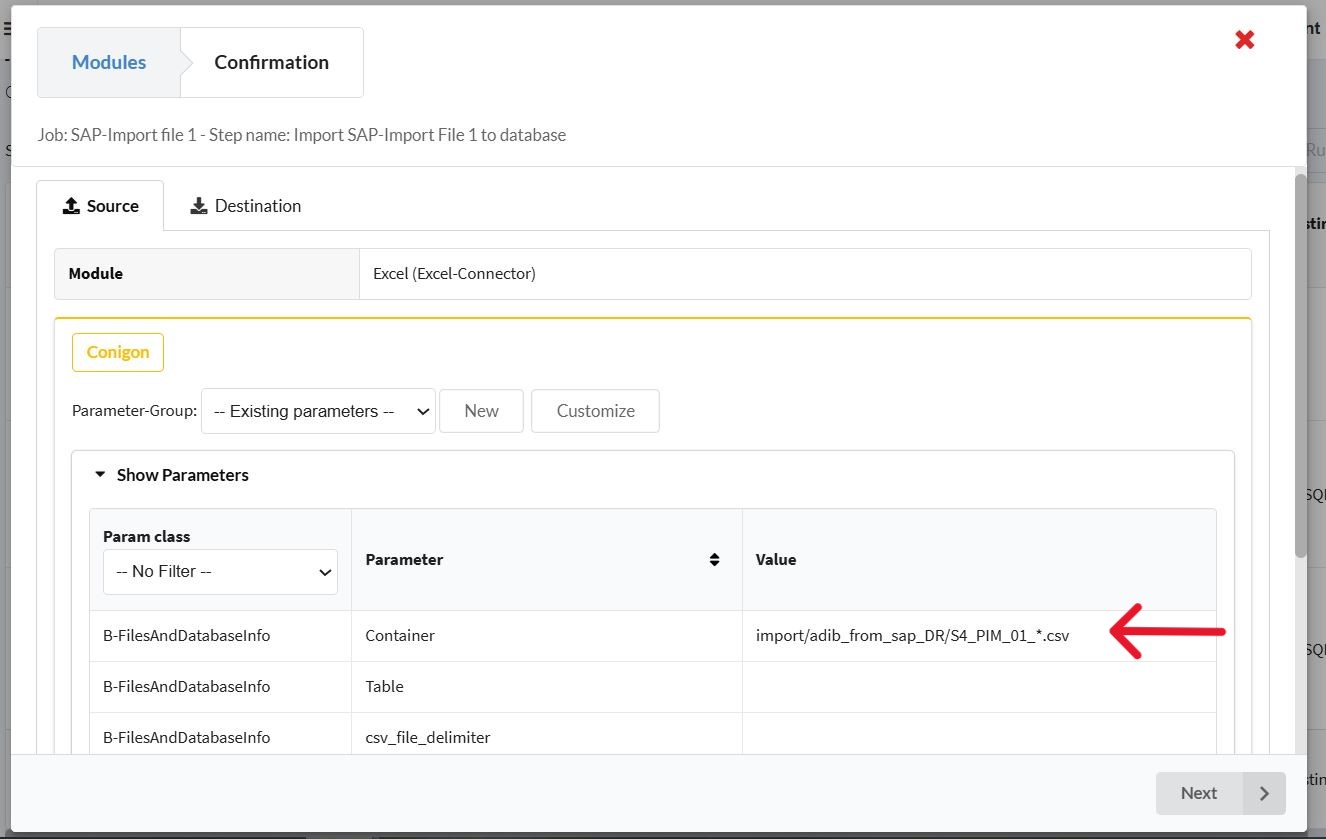The width and height of the screenshot is (1326, 839).
Task: Click the Next button
Action: tap(1199, 793)
